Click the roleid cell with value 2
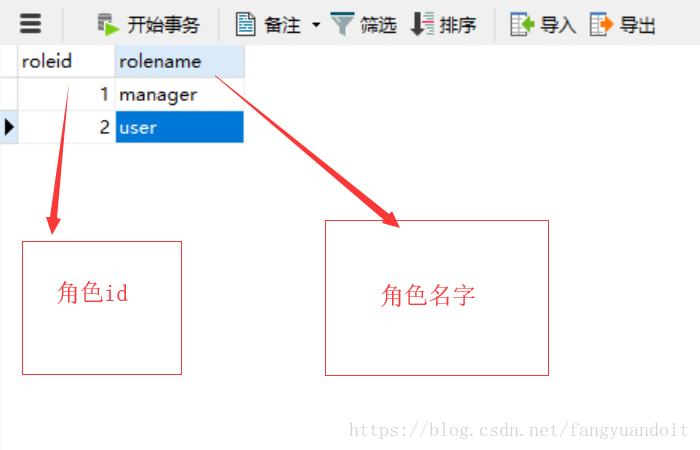This screenshot has width=700, height=450. [66, 127]
